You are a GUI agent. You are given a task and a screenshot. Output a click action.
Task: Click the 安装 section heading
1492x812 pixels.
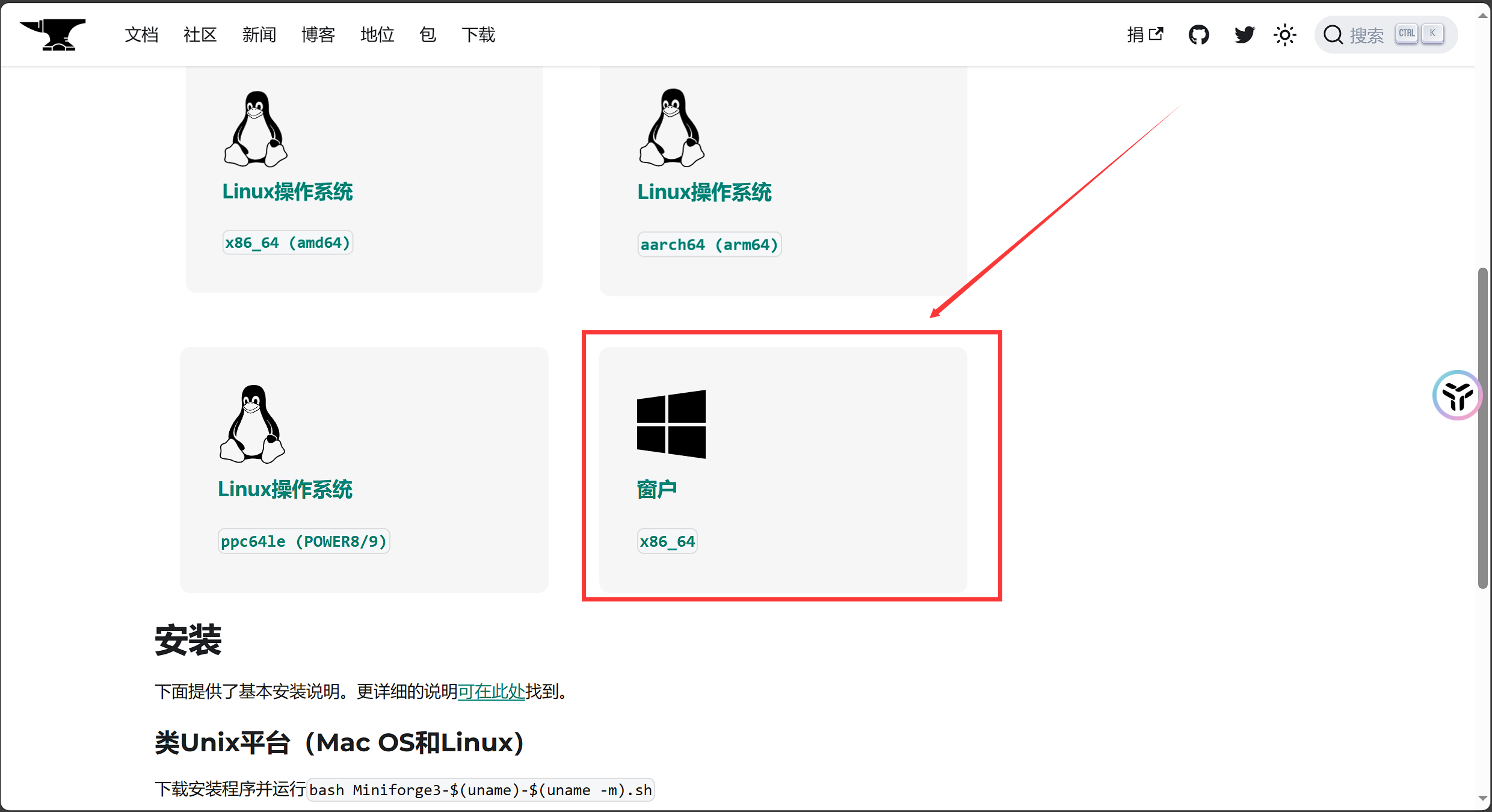tap(188, 639)
